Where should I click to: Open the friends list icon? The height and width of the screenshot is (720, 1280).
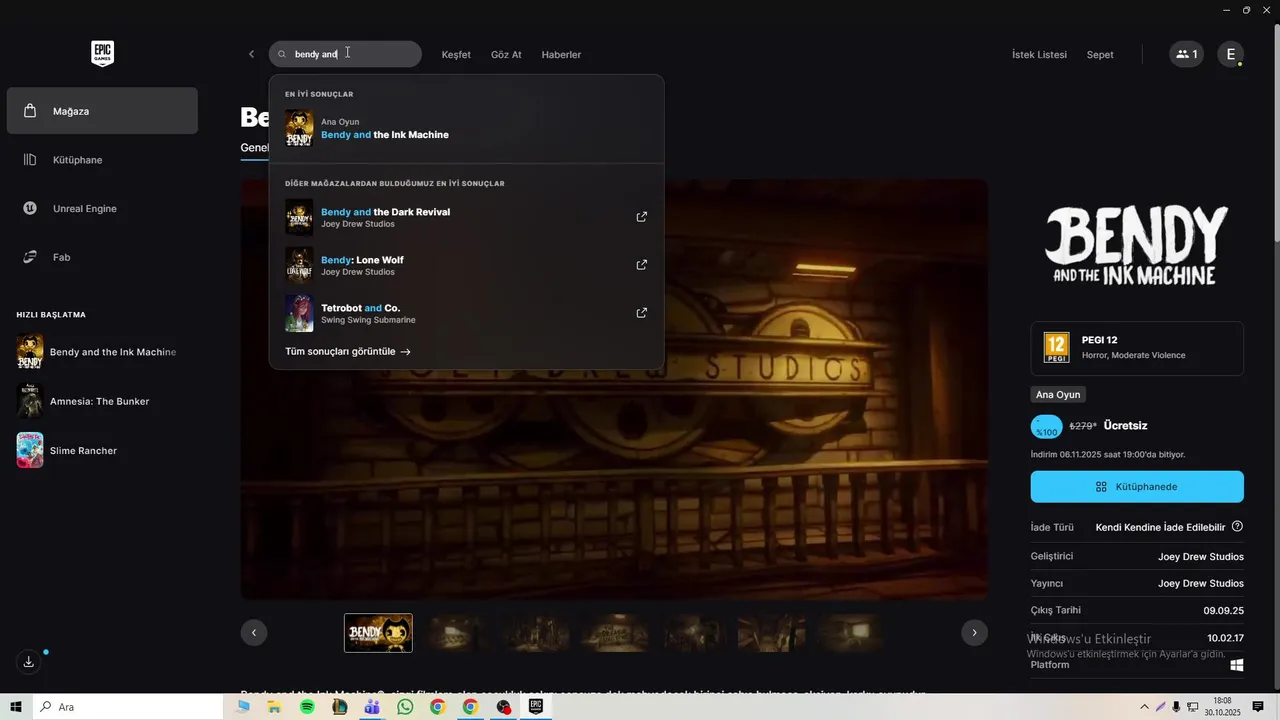click(1186, 54)
